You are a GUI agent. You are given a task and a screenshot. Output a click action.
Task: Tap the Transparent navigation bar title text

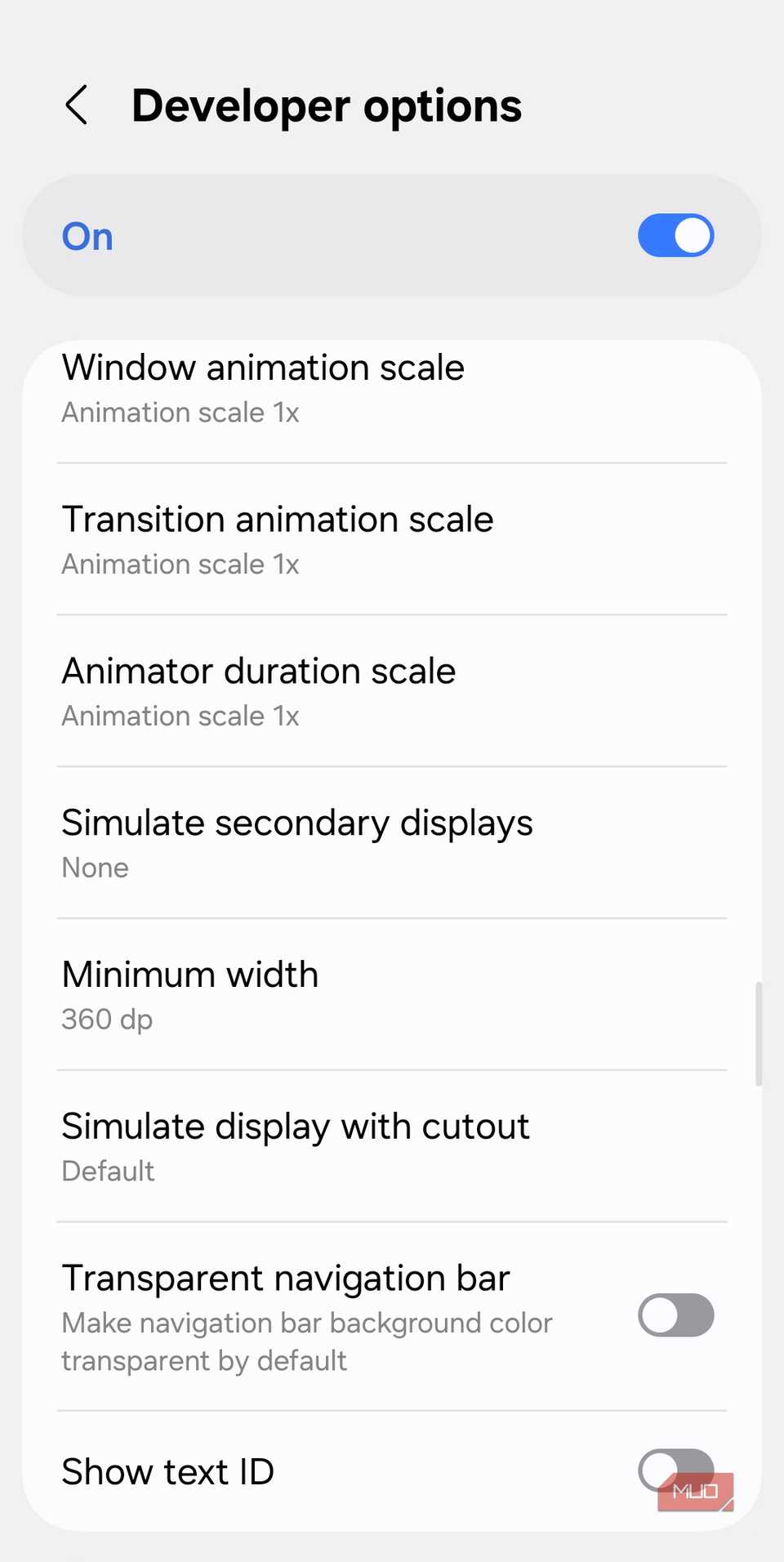pyautogui.click(x=286, y=1279)
